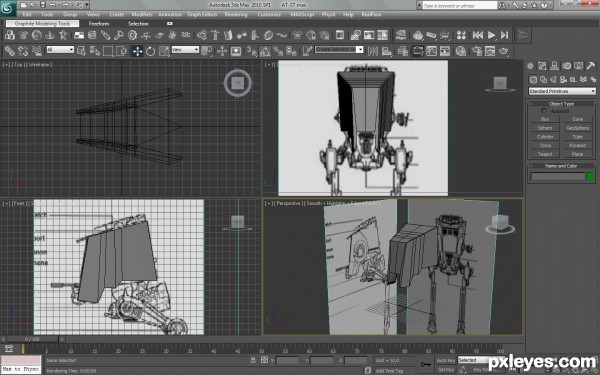600x375 pixels.
Task: Open the Utilities command panel tab
Action: (590, 66)
